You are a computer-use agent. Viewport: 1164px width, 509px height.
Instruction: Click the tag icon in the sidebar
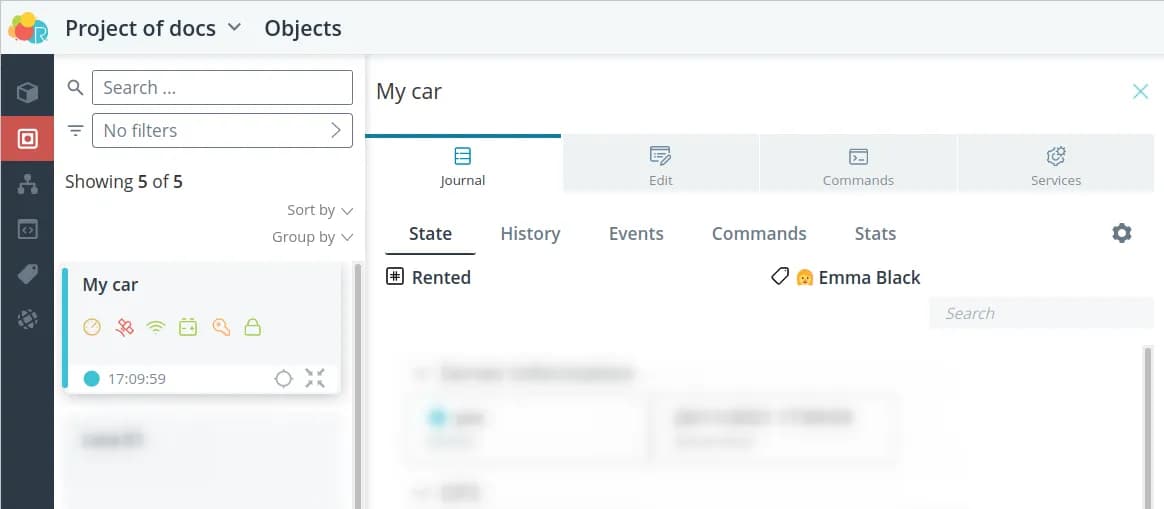coord(27,274)
